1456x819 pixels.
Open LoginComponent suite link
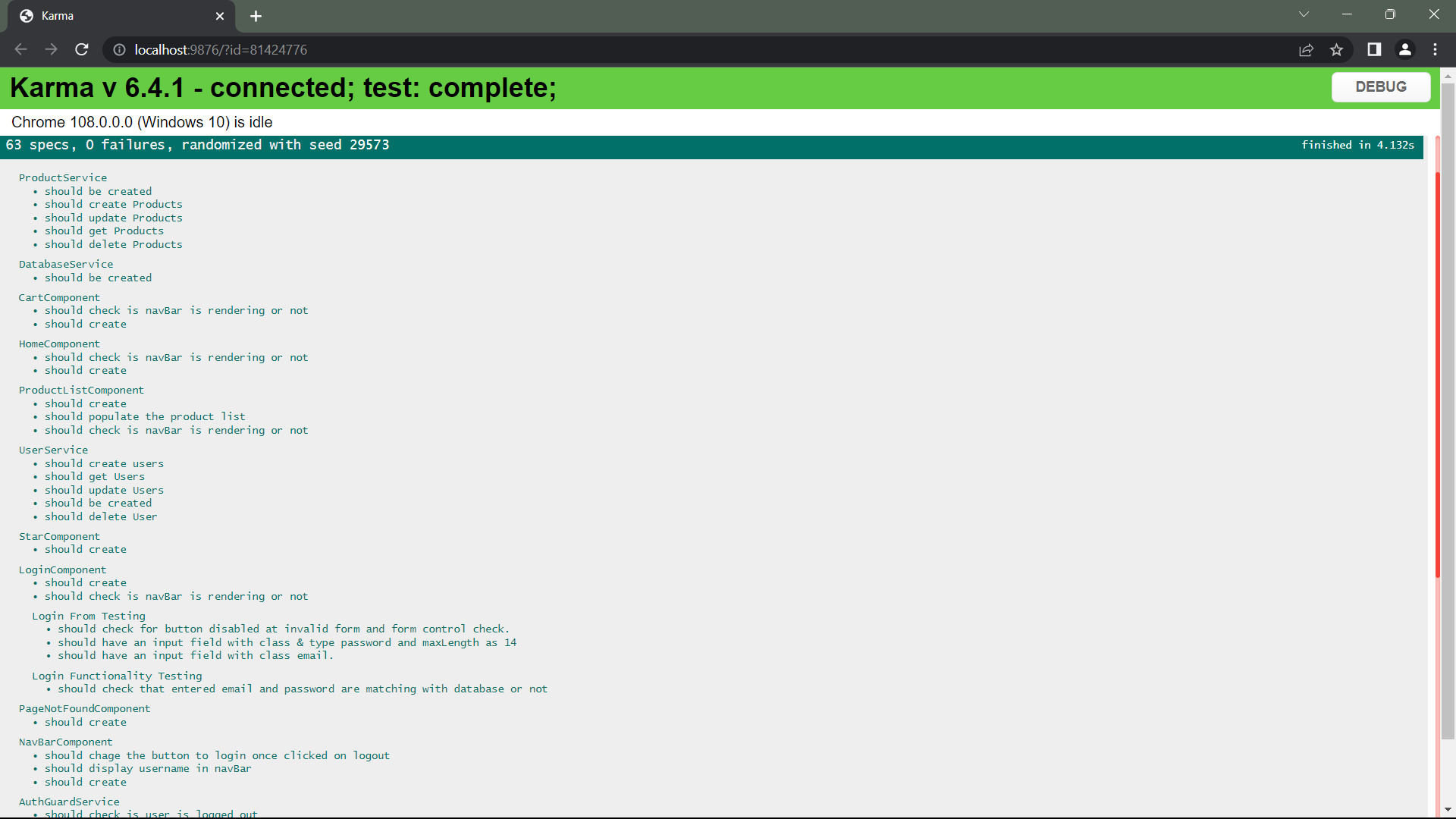click(62, 570)
